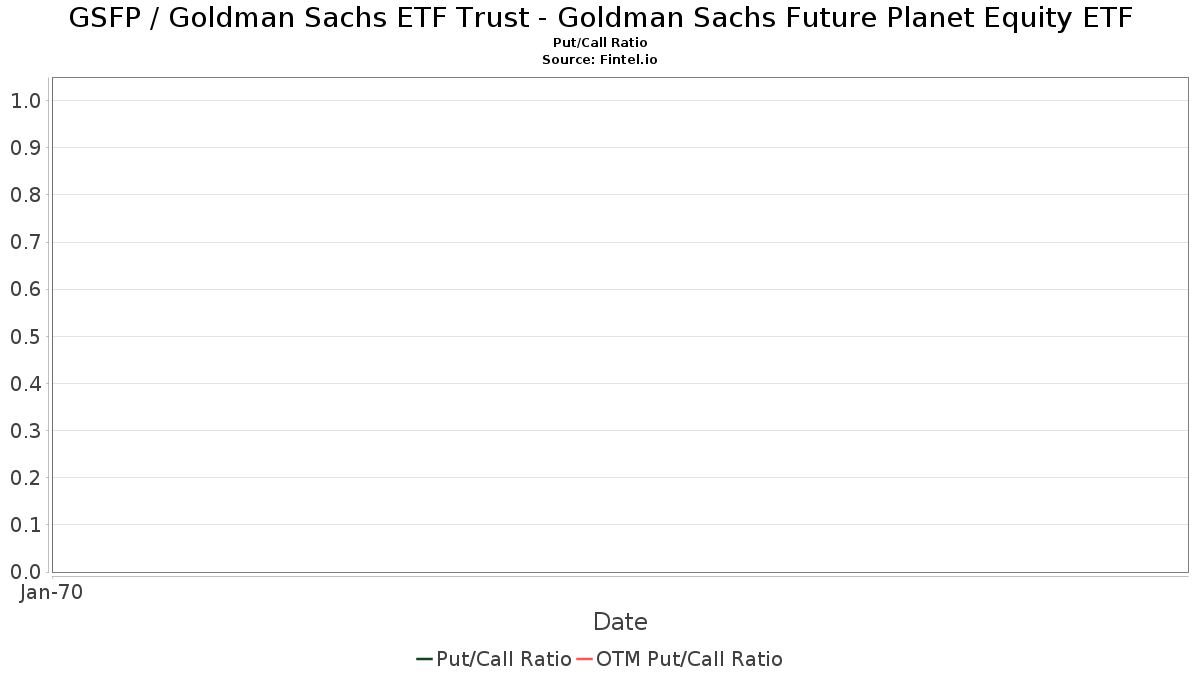Click the 0.2 y-axis label
The height and width of the screenshot is (675, 1200).
coord(25,478)
